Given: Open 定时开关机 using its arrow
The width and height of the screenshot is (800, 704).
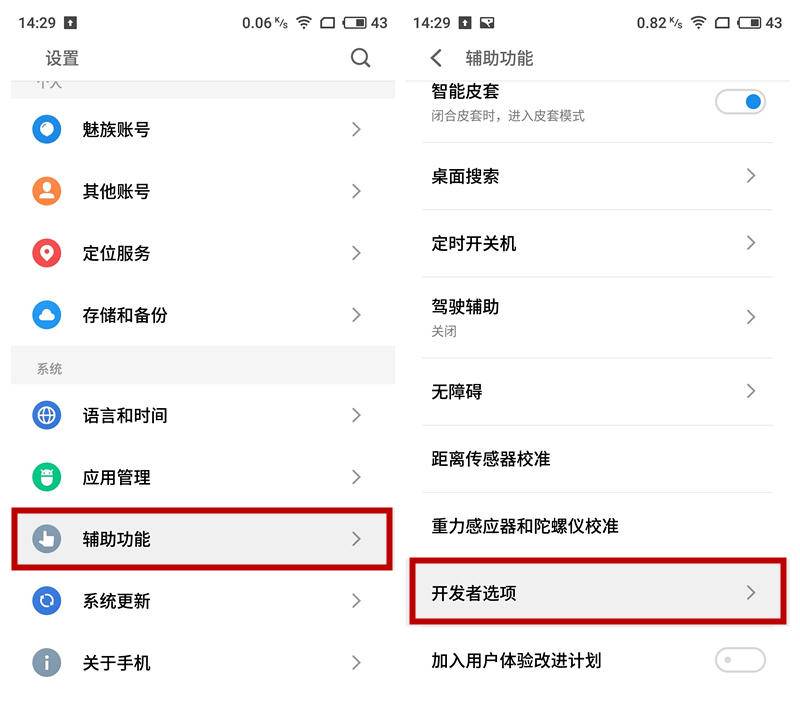Looking at the screenshot, I should (751, 243).
